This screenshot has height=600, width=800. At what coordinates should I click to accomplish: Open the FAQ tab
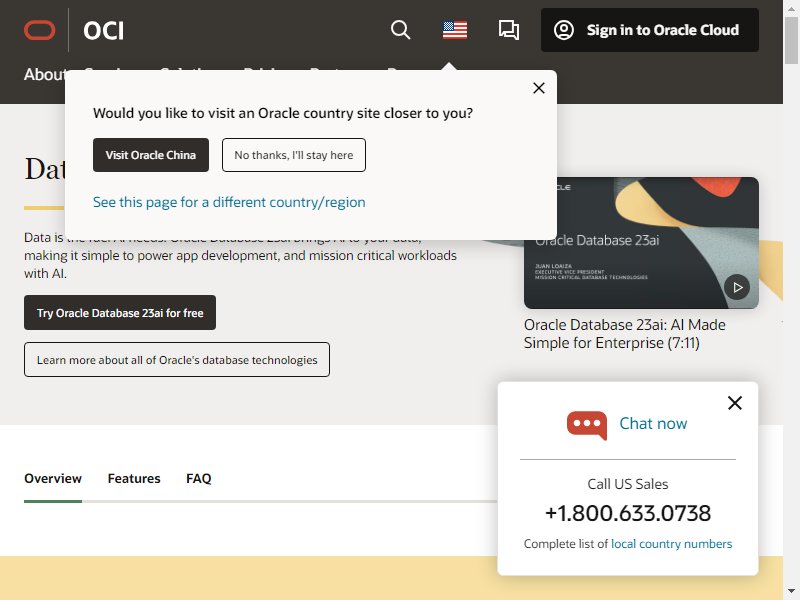coord(198,479)
